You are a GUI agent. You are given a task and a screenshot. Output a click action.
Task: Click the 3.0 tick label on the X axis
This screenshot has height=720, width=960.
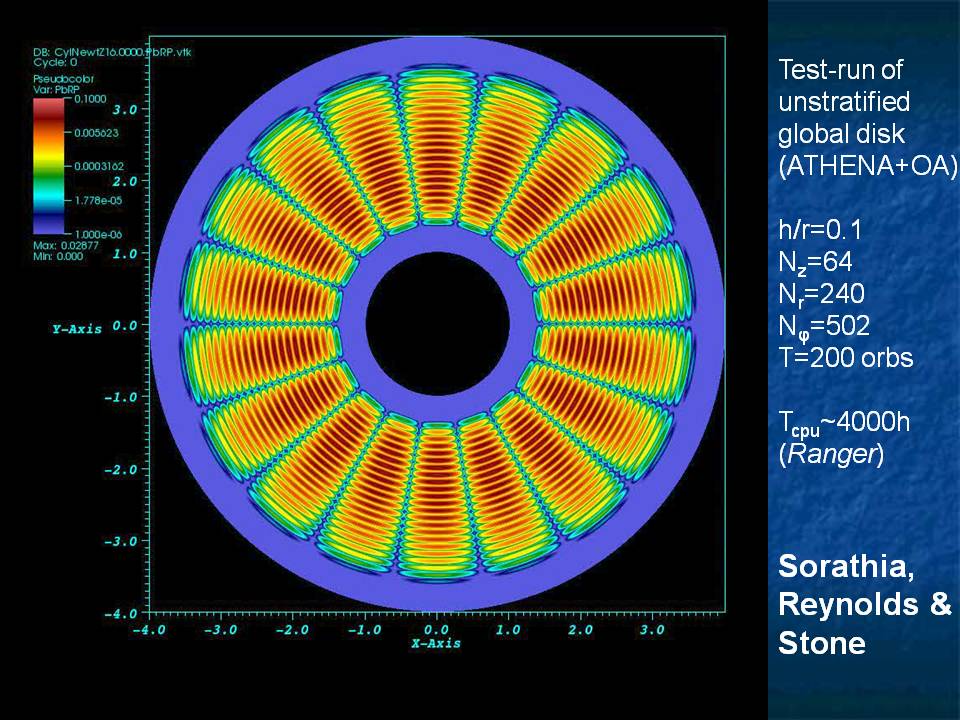point(651,630)
